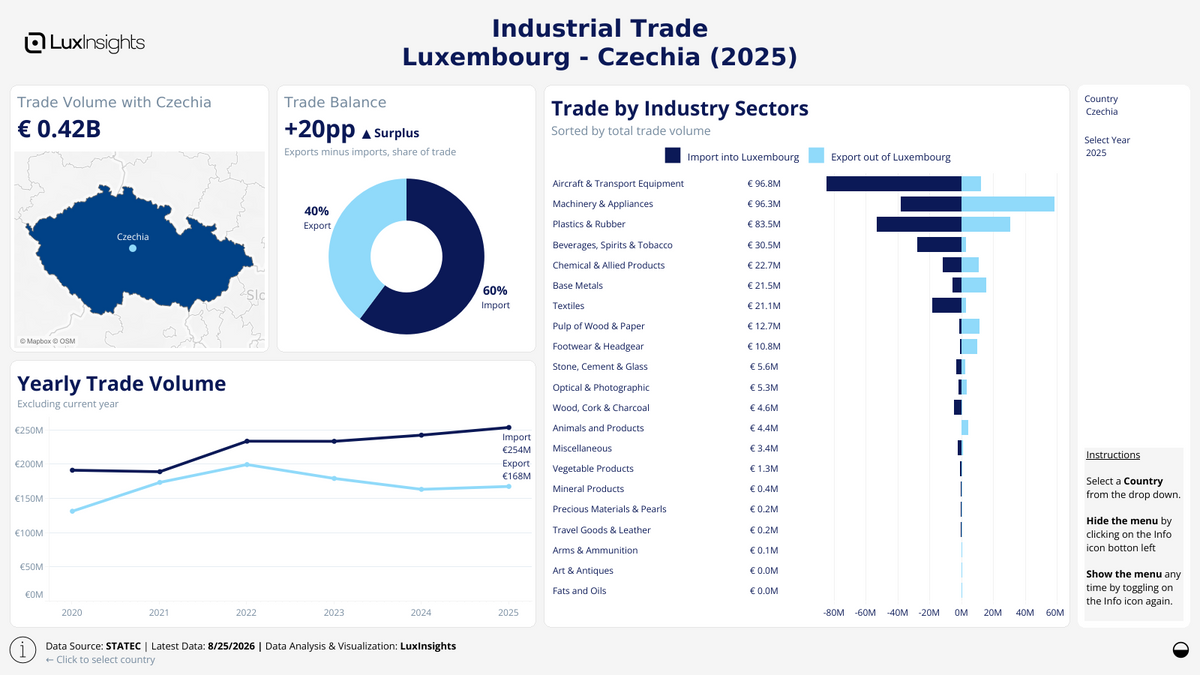The image size is (1200, 675).
Task: Click the OSM attribution link on the map
Action: [x=67, y=341]
